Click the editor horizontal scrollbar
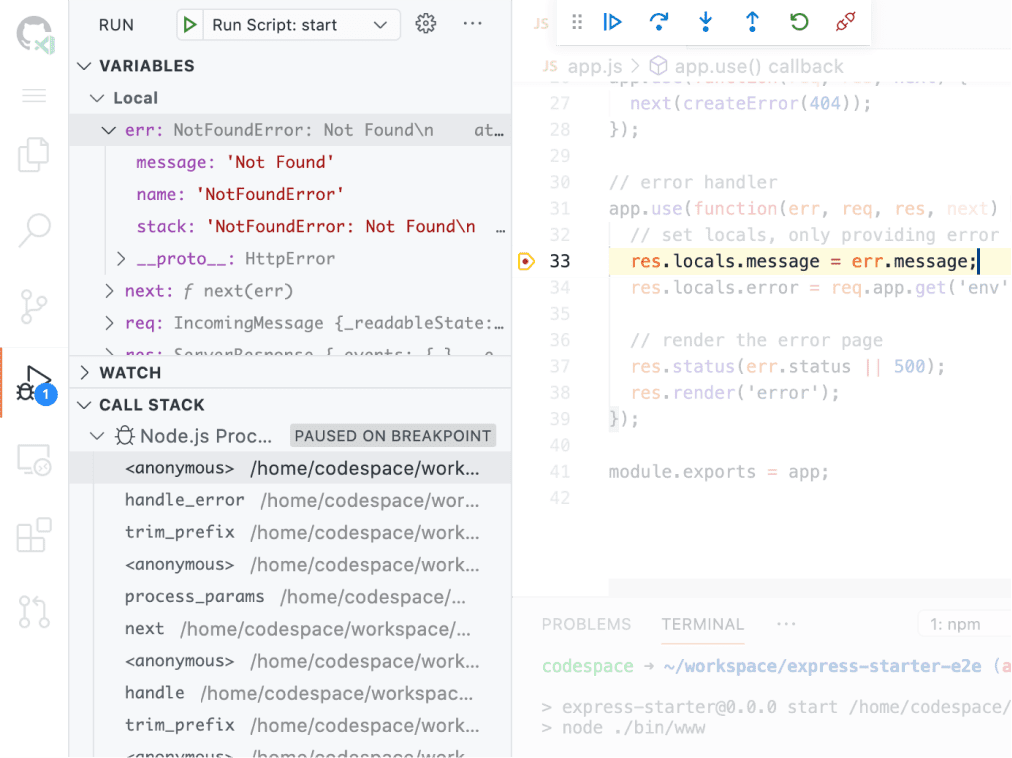 click(x=810, y=587)
